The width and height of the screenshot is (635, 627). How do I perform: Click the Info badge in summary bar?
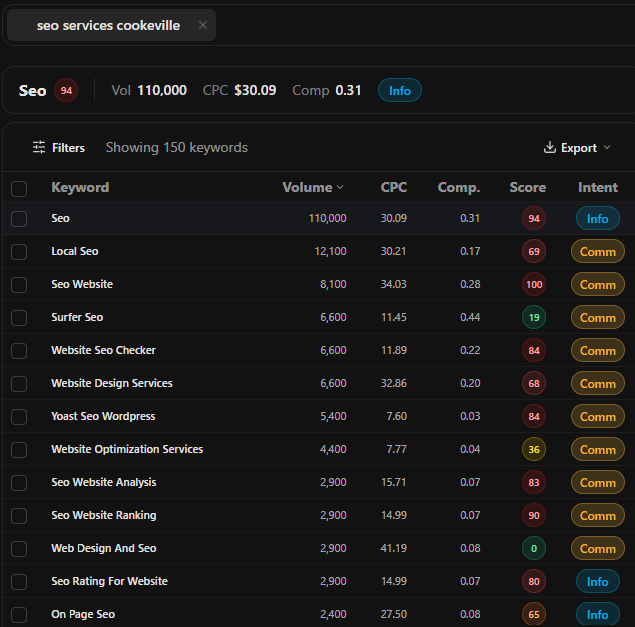(x=400, y=90)
